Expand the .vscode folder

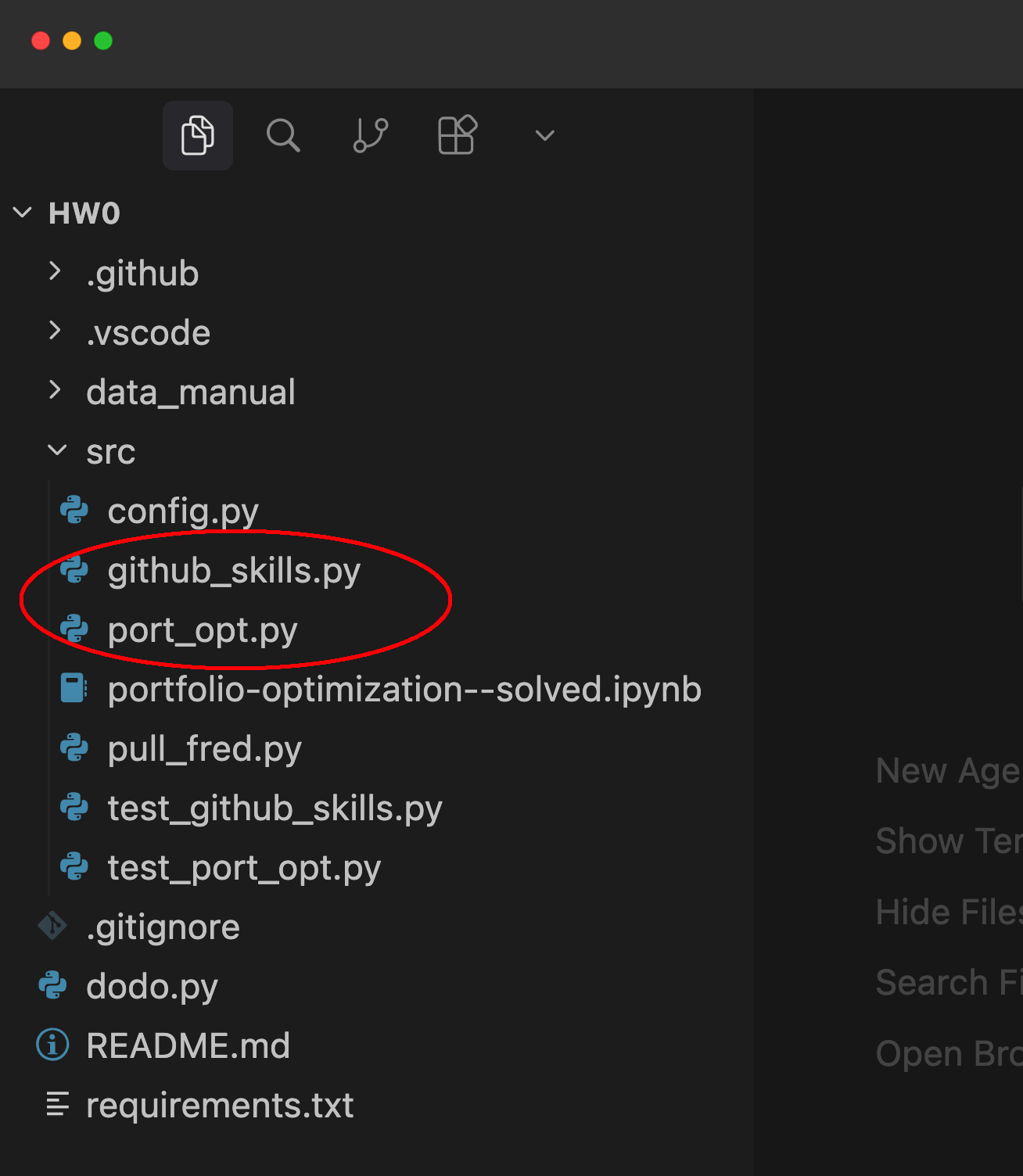point(55,331)
